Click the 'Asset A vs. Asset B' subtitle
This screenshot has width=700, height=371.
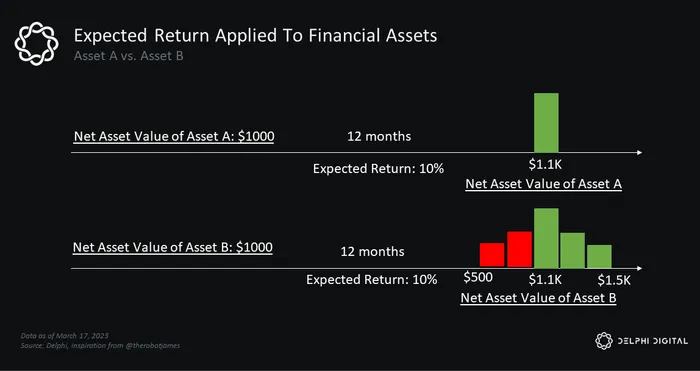(129, 56)
